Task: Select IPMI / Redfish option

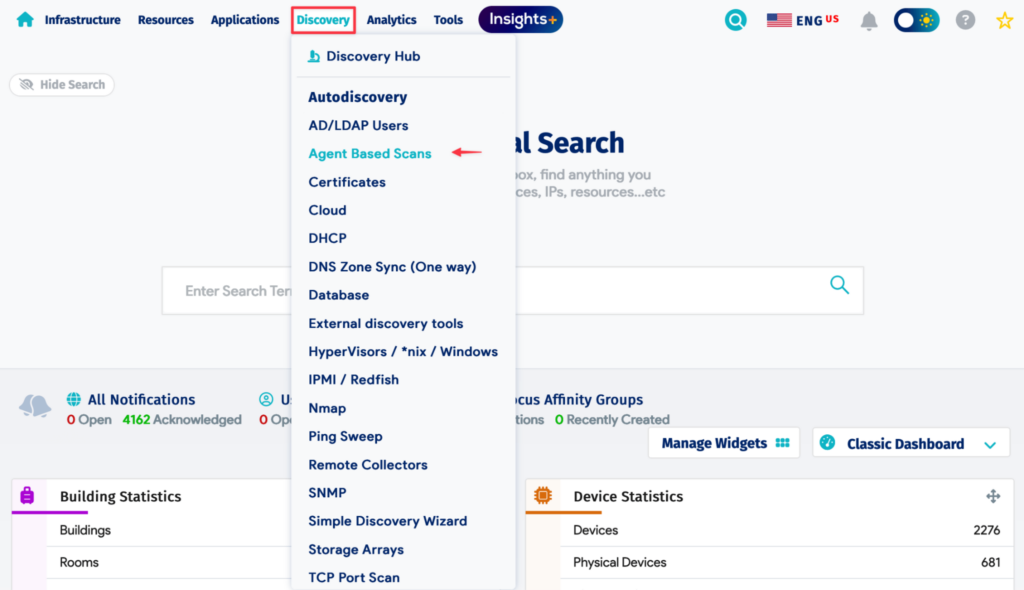Action: click(x=353, y=380)
